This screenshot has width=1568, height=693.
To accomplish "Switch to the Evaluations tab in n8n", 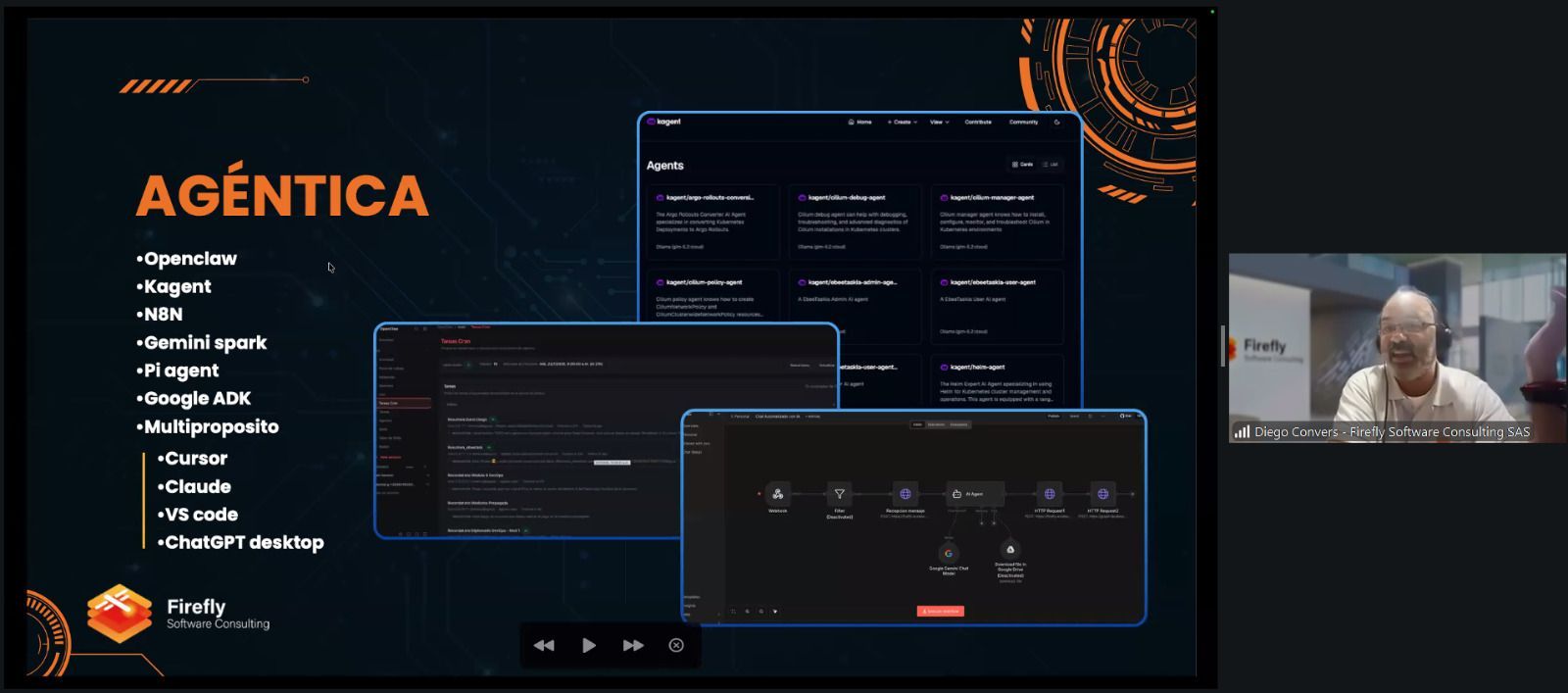I will [958, 424].
